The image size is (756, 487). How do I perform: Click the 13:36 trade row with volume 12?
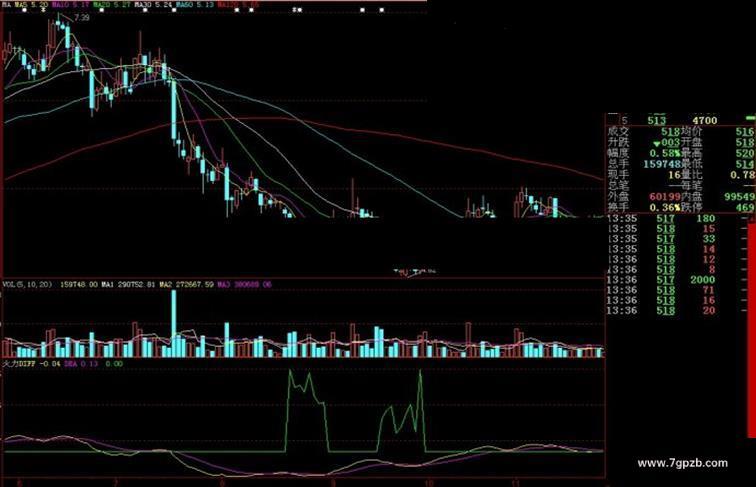(662, 259)
